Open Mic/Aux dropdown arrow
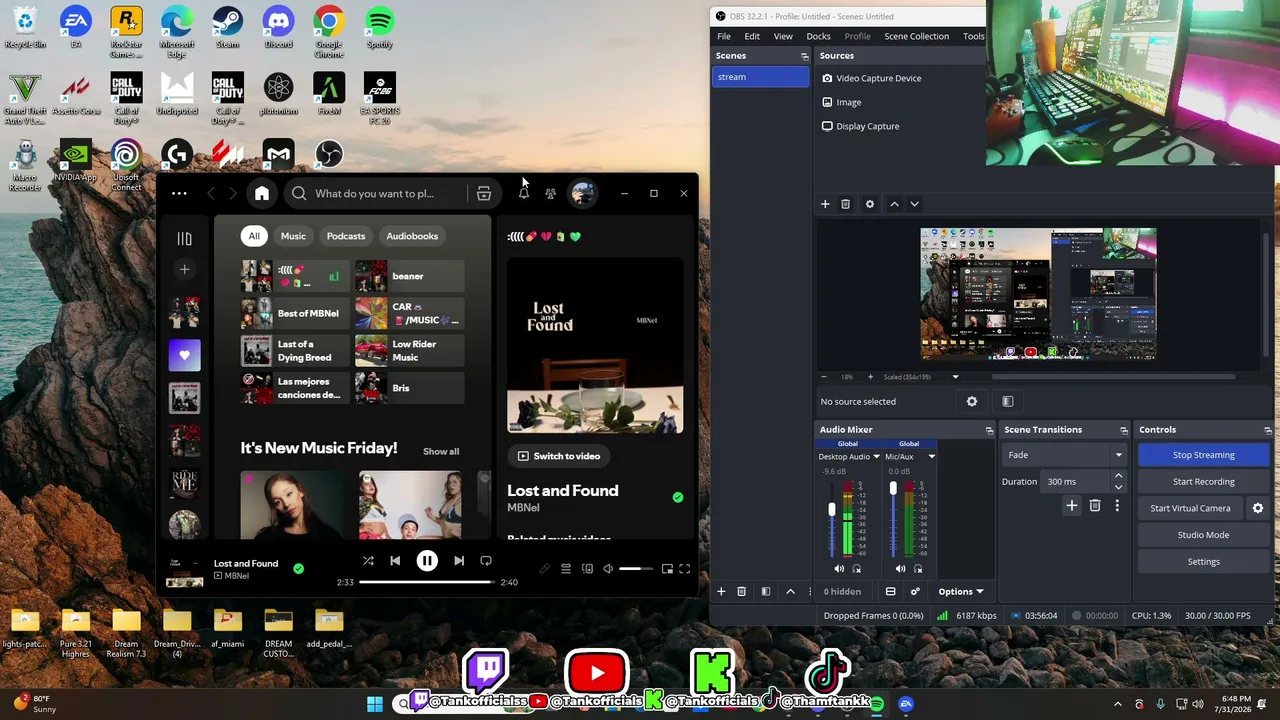1280x720 pixels. pyautogui.click(x=931, y=457)
